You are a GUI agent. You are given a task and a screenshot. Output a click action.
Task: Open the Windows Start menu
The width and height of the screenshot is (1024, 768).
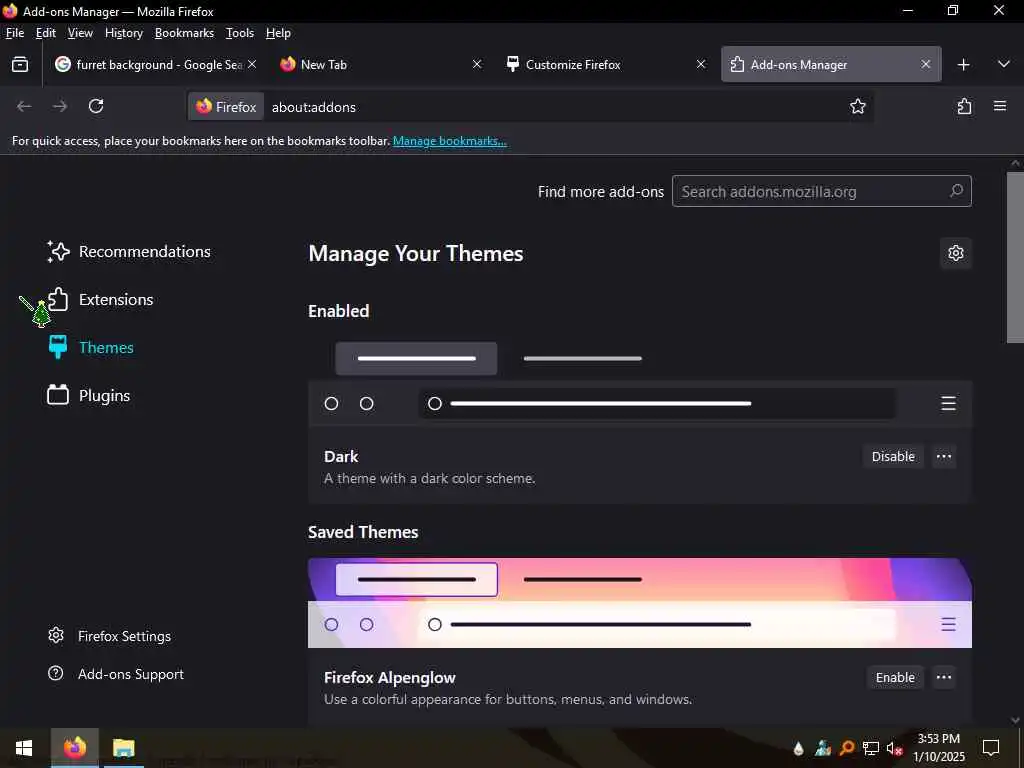tap(24, 748)
